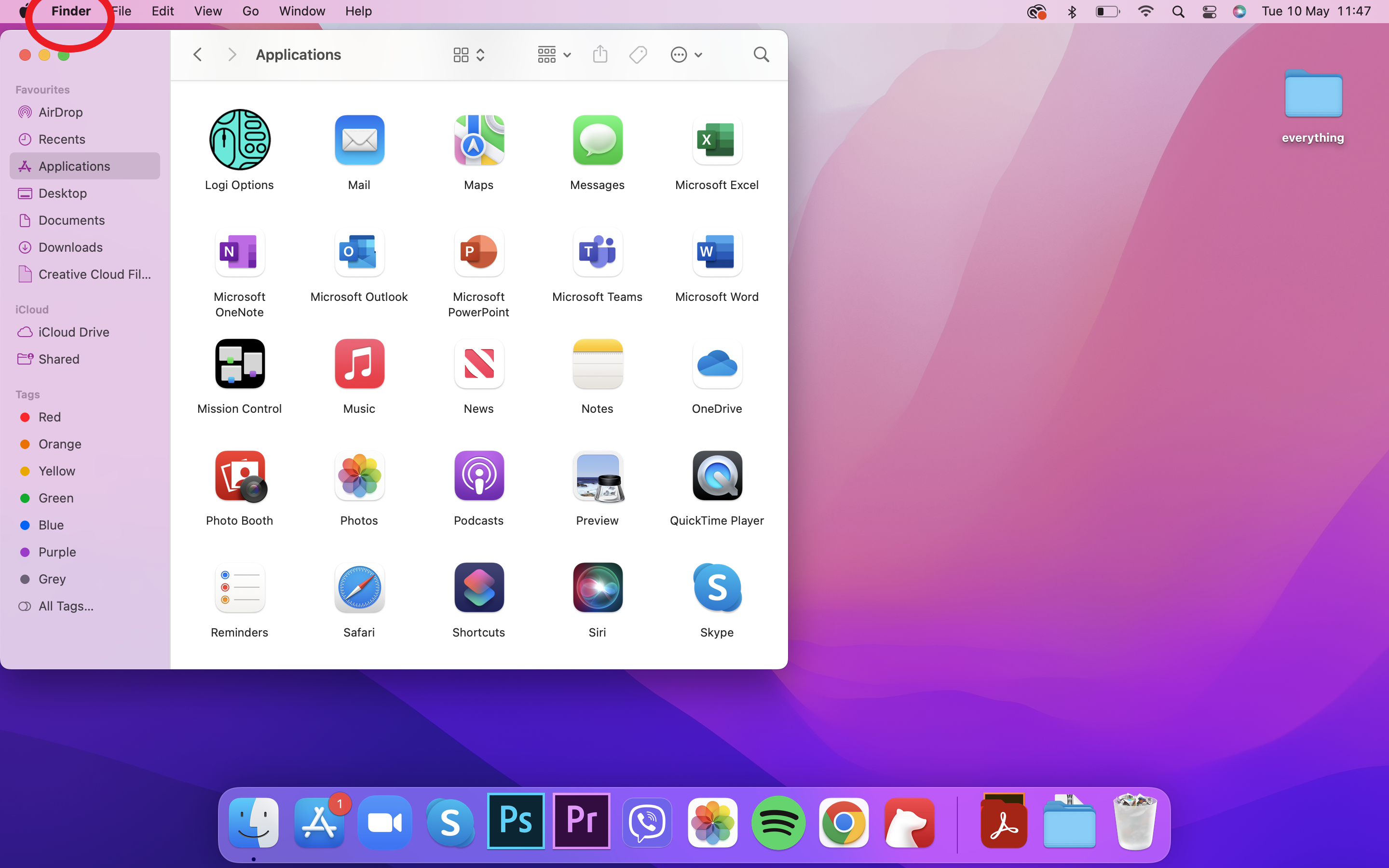Filter by the Purple tag
This screenshot has width=1389, height=868.
click(x=85, y=552)
